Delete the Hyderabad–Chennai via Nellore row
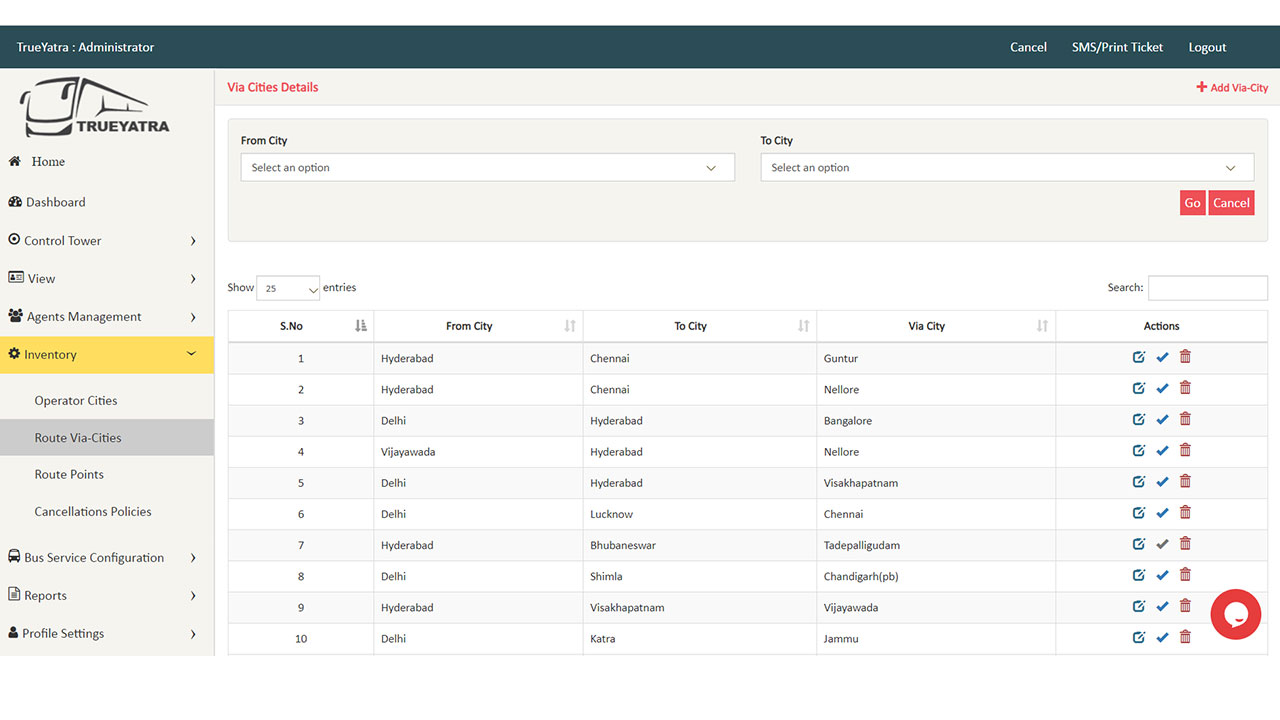The width and height of the screenshot is (1280, 720). point(1185,388)
